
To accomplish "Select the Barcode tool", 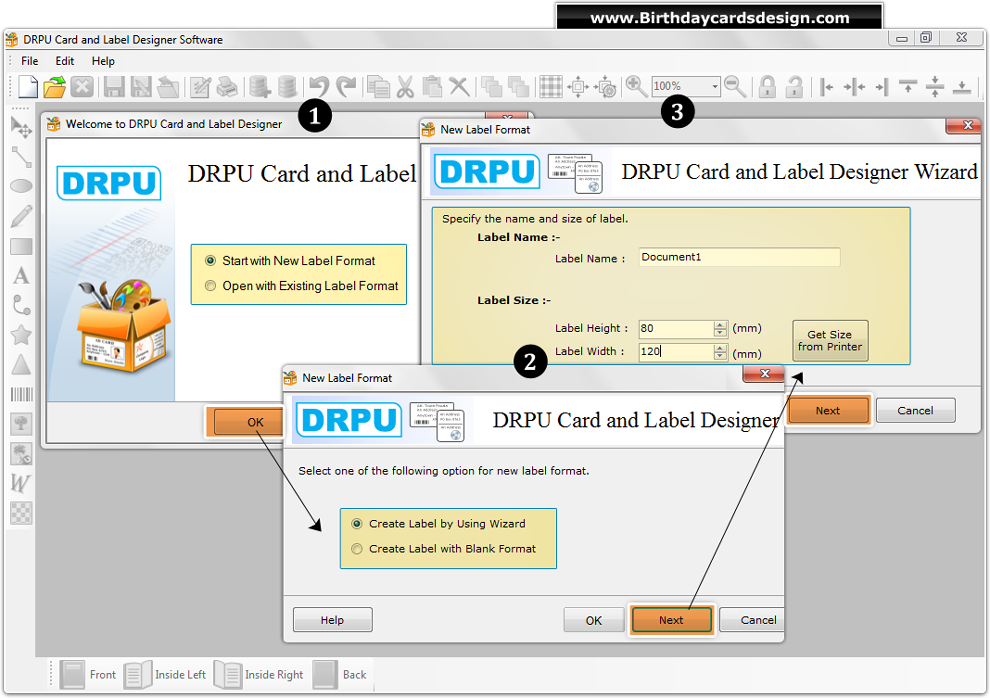I will (x=21, y=394).
